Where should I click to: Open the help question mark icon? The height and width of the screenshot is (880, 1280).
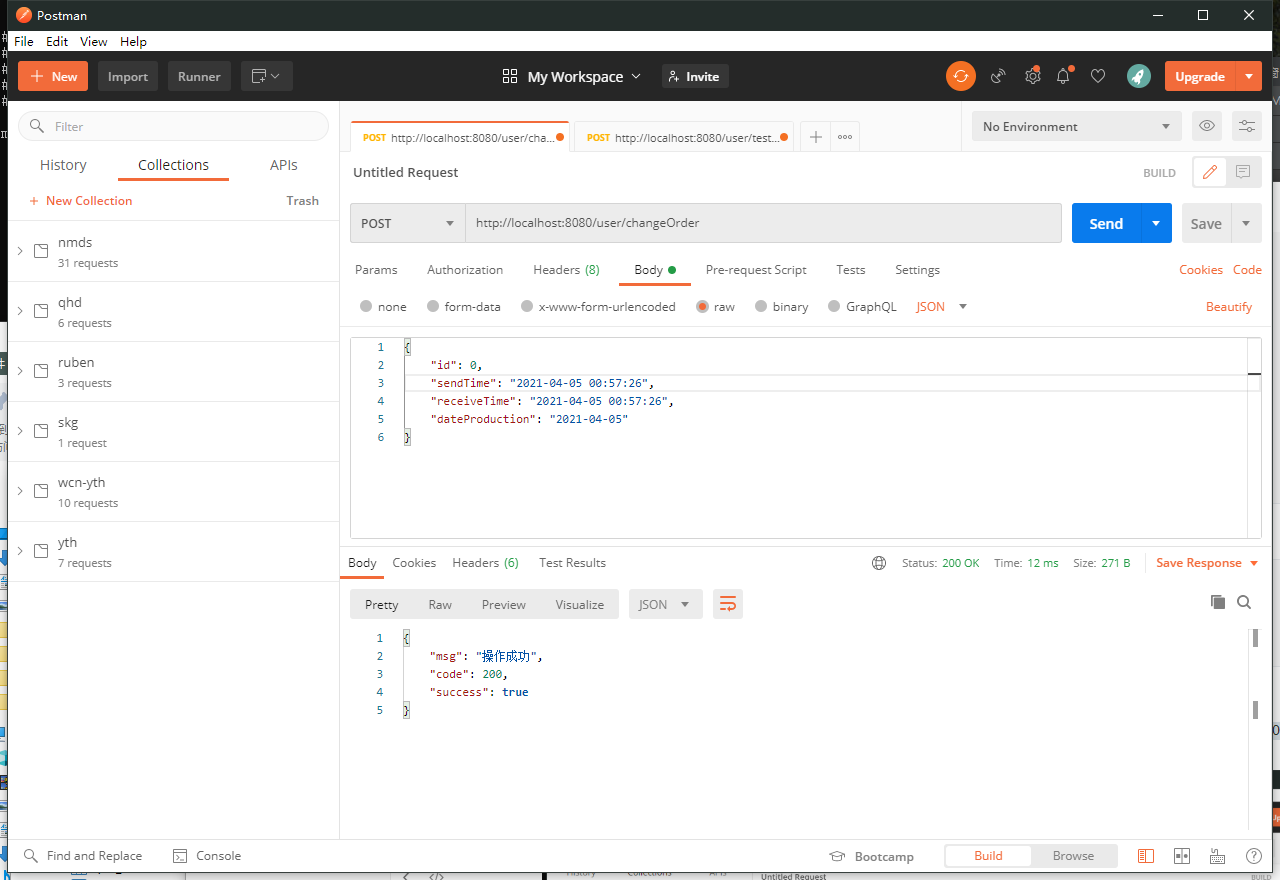pyautogui.click(x=1254, y=856)
